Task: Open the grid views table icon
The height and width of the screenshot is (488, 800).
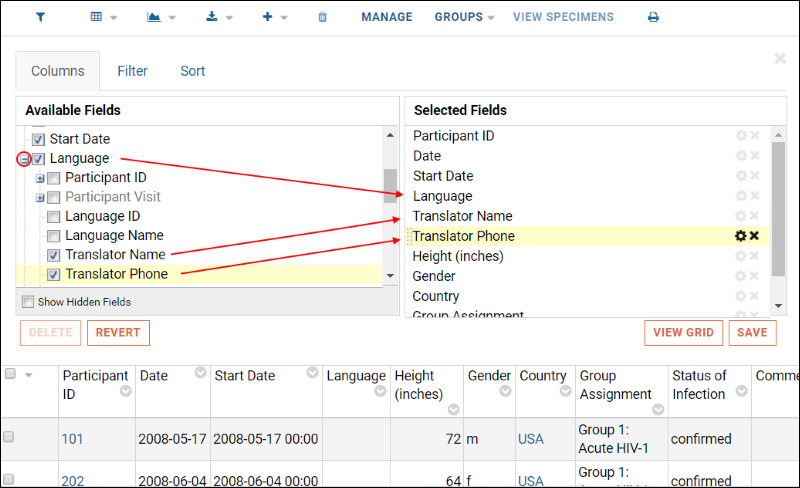Action: click(96, 17)
